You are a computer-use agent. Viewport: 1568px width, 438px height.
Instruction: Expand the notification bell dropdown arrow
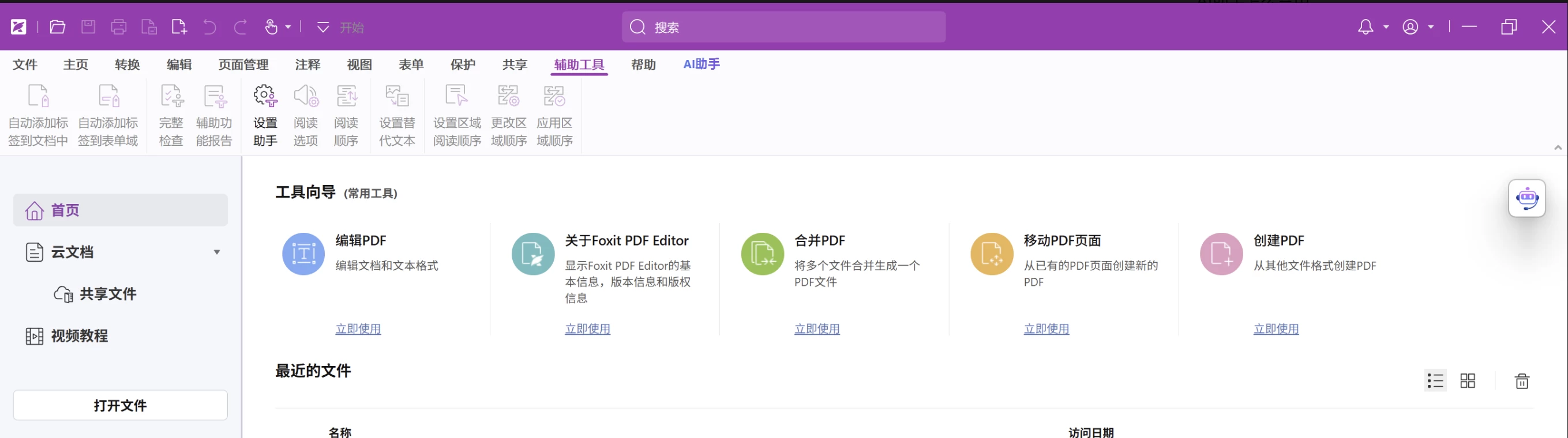point(1386,27)
